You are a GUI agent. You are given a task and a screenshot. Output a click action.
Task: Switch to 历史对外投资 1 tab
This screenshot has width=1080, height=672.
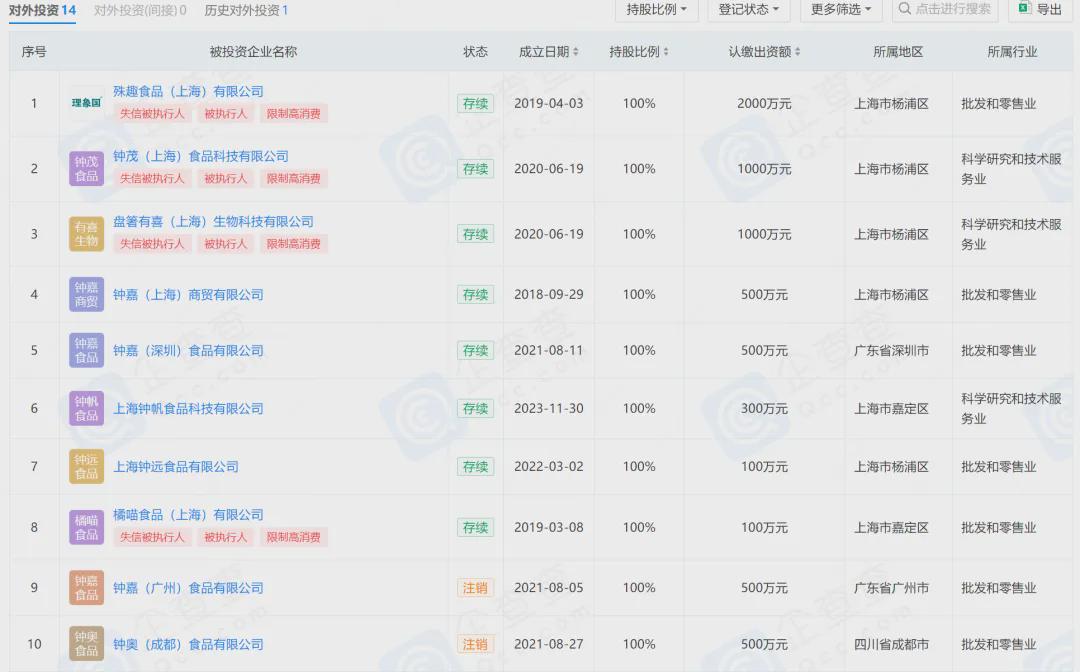(x=246, y=10)
